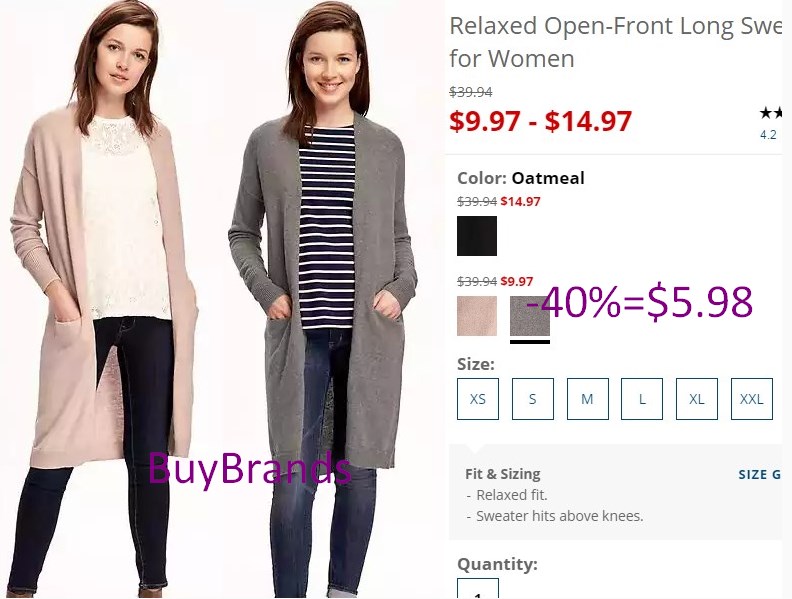Click the Quantity input box

(478, 588)
